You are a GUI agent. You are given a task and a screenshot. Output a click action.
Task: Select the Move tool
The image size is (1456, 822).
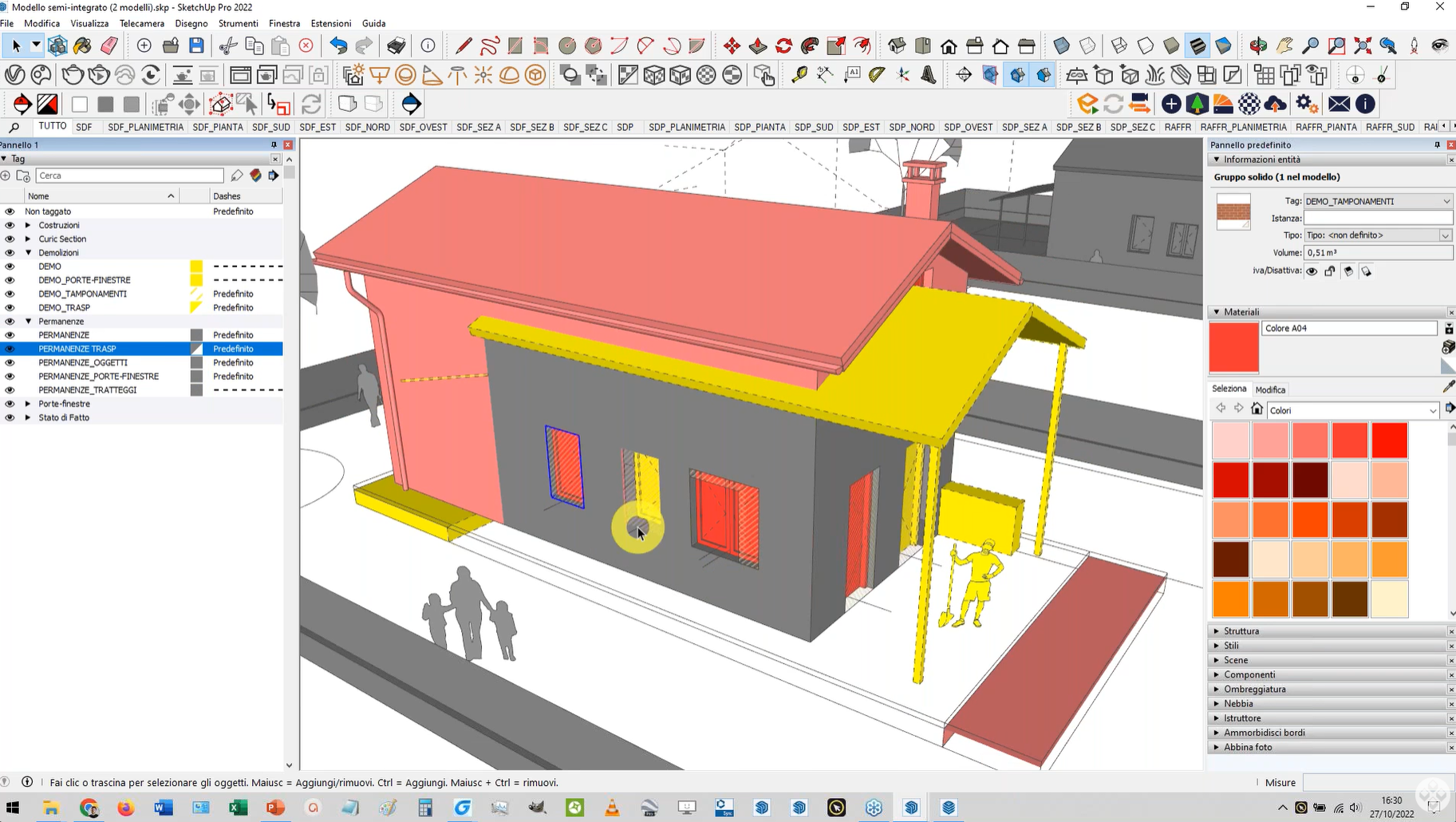point(731,45)
